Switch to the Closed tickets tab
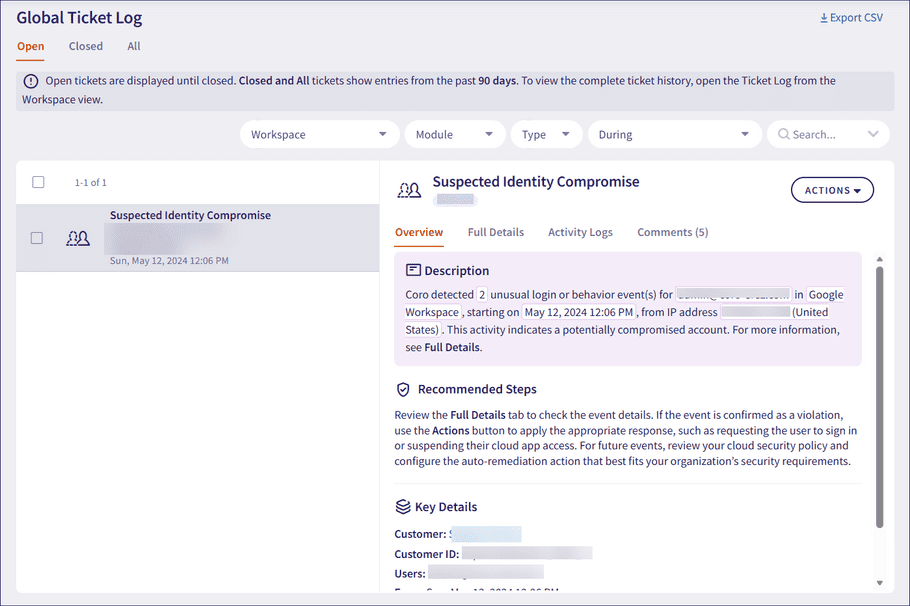This screenshot has width=910, height=606. coord(86,46)
